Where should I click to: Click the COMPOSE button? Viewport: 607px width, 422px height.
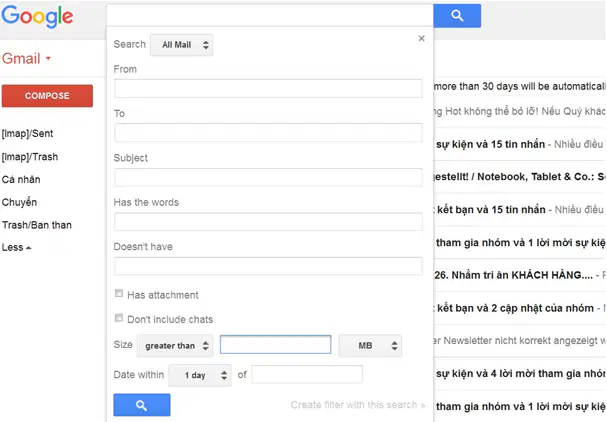[x=47, y=96]
